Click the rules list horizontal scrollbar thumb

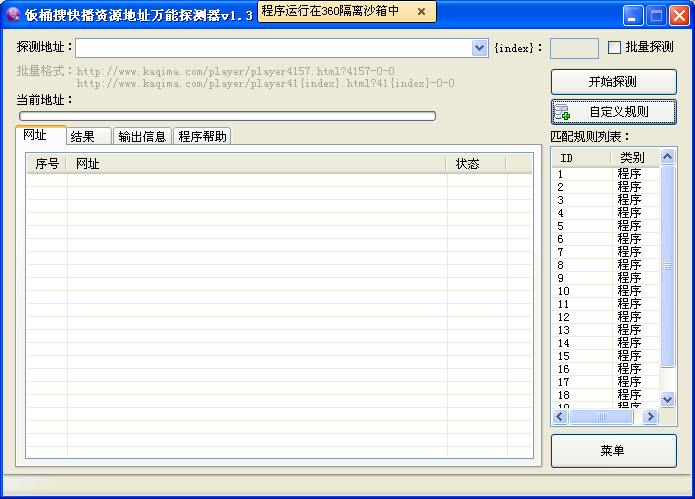tap(601, 416)
